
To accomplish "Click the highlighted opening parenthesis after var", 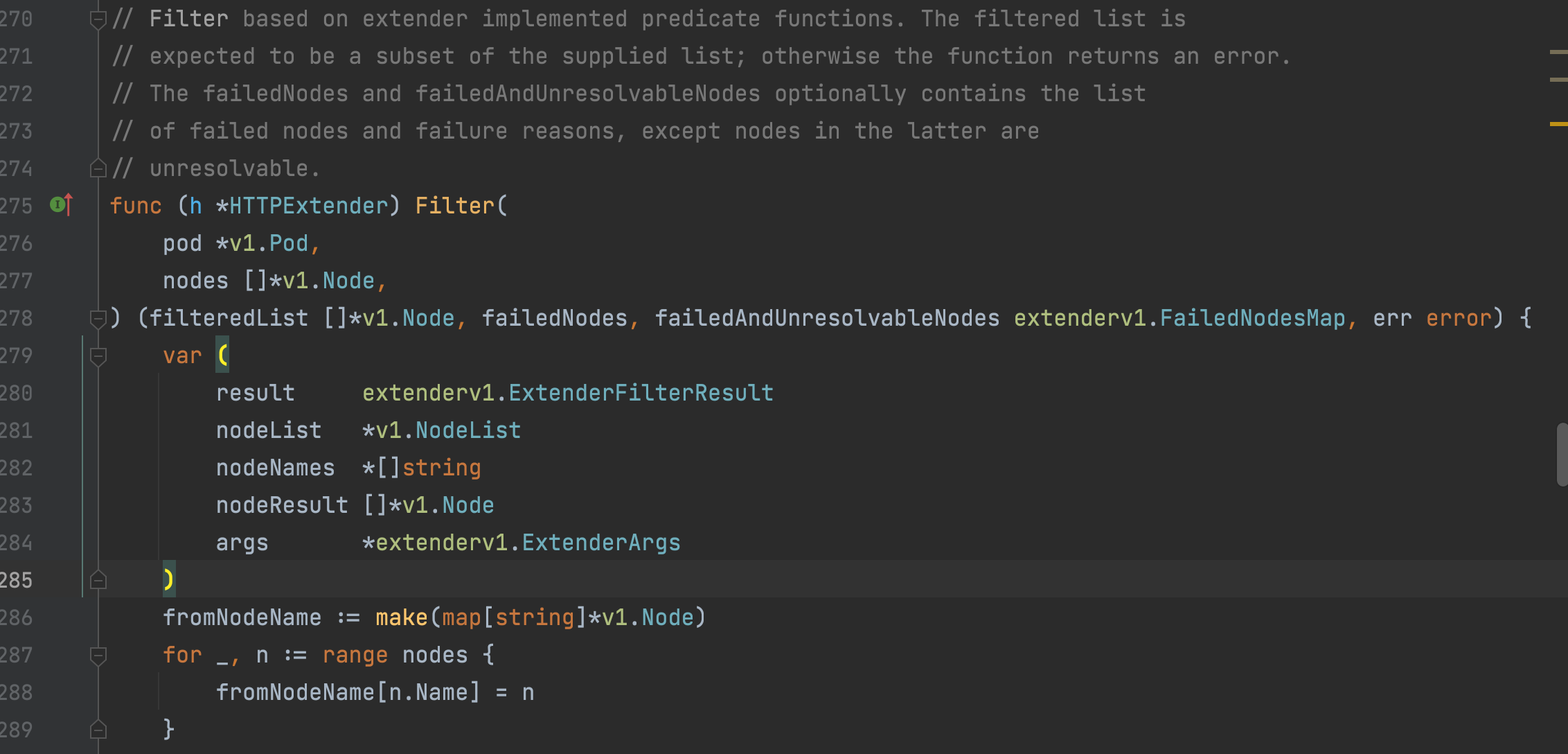I will pos(223,356).
